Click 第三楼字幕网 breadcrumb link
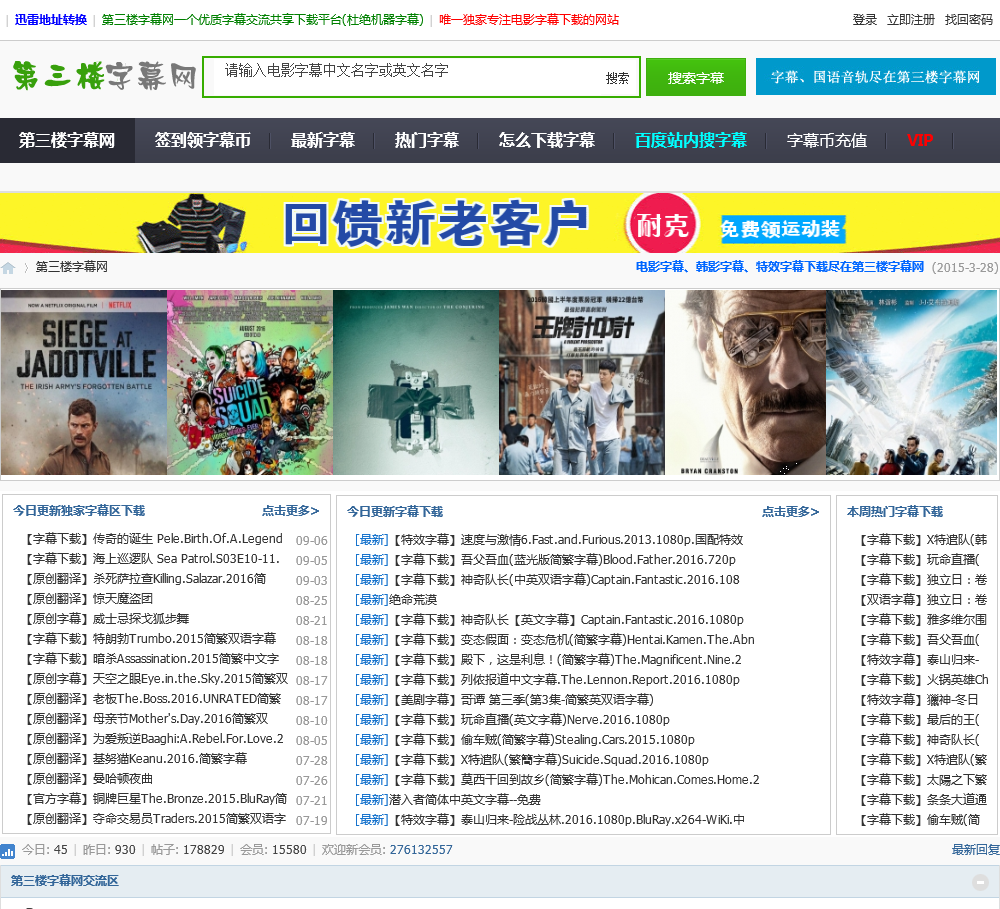1000x909 pixels. pyautogui.click(x=71, y=267)
